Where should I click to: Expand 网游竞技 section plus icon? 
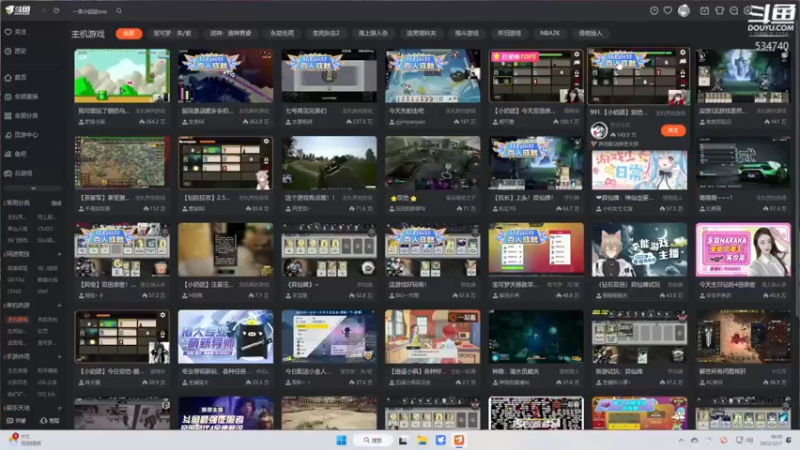tap(59, 254)
